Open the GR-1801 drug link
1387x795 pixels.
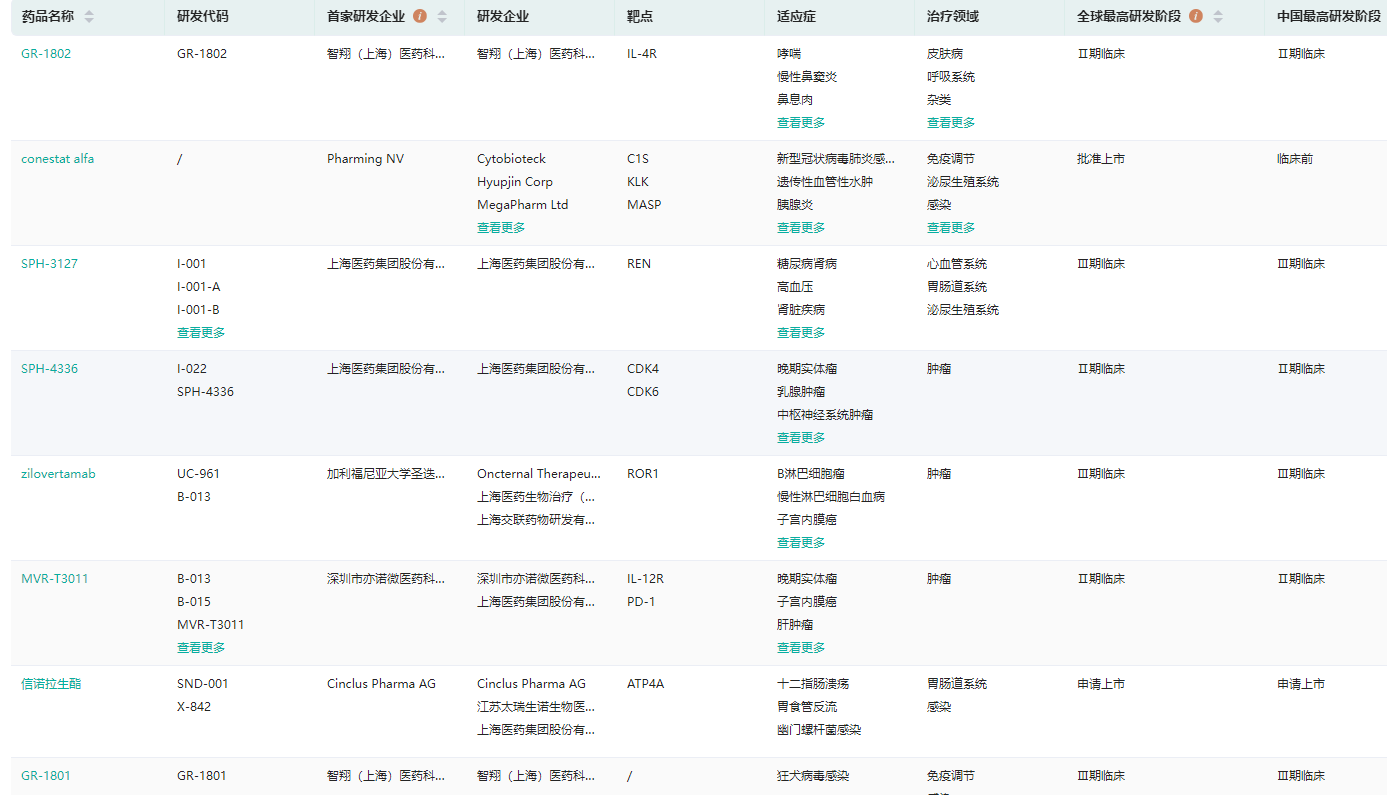[x=46, y=776]
